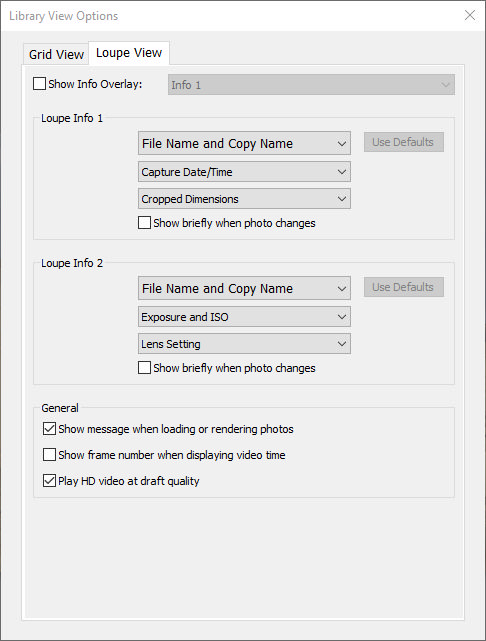Open Loupe Info 2 File Name dropdown
The width and height of the screenshot is (486, 641).
244,288
